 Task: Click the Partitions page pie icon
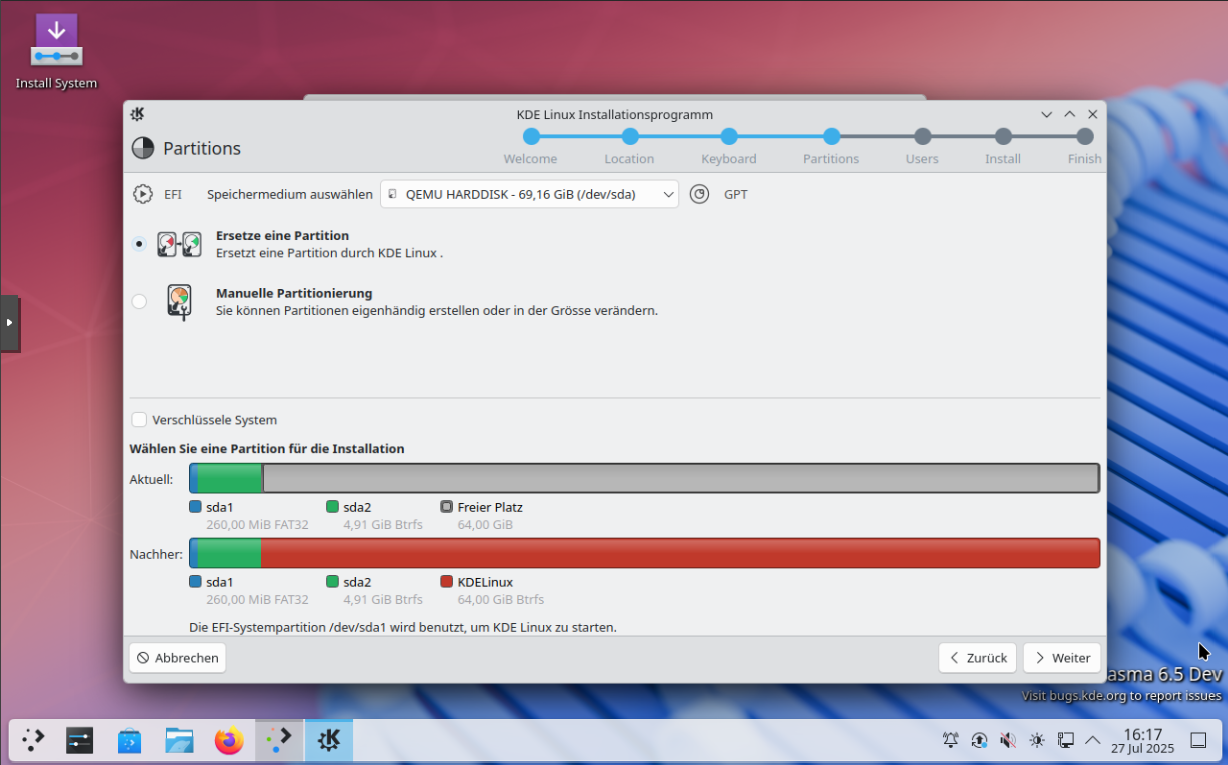click(x=143, y=148)
